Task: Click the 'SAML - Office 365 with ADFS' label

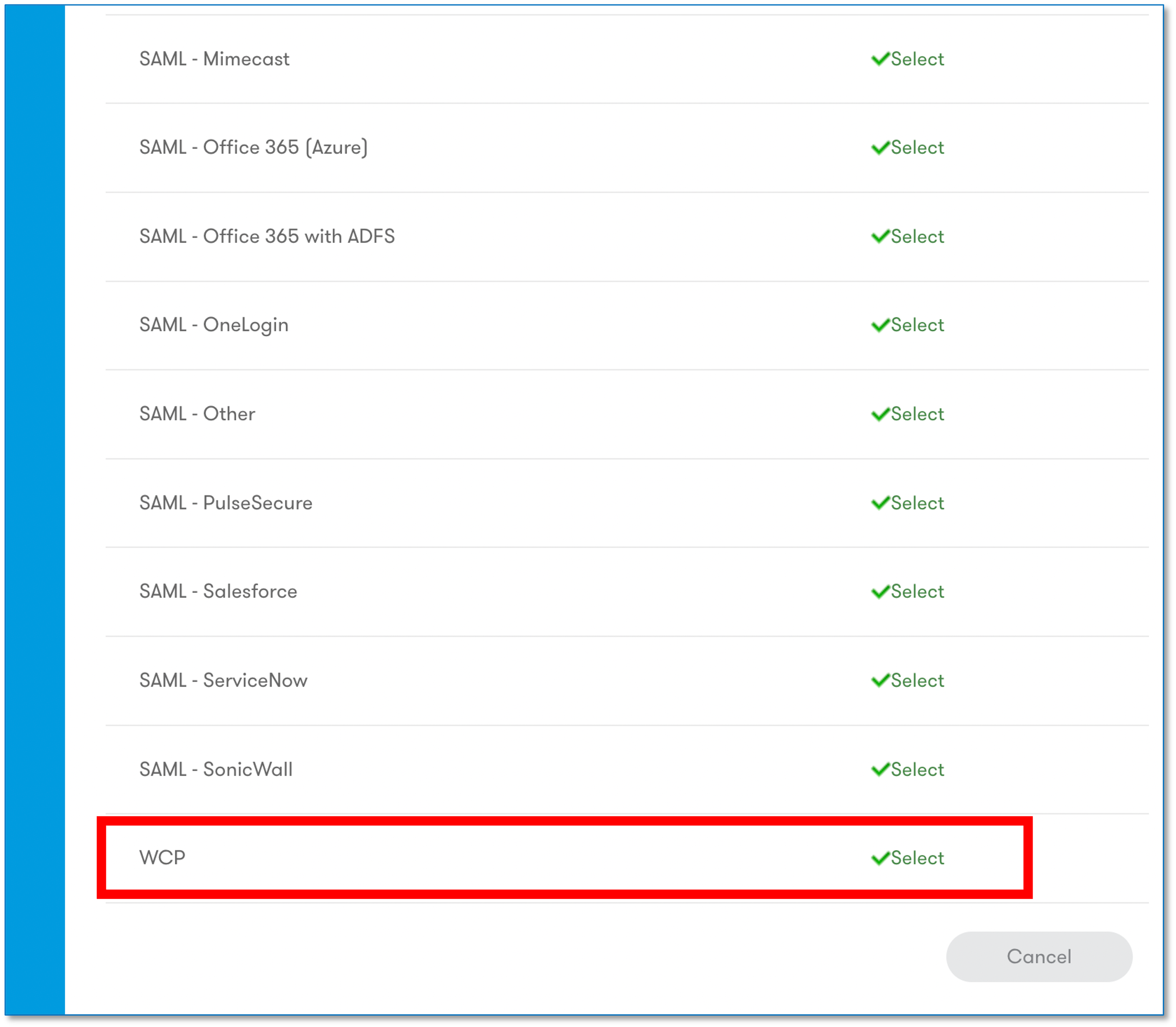Action: click(x=267, y=237)
